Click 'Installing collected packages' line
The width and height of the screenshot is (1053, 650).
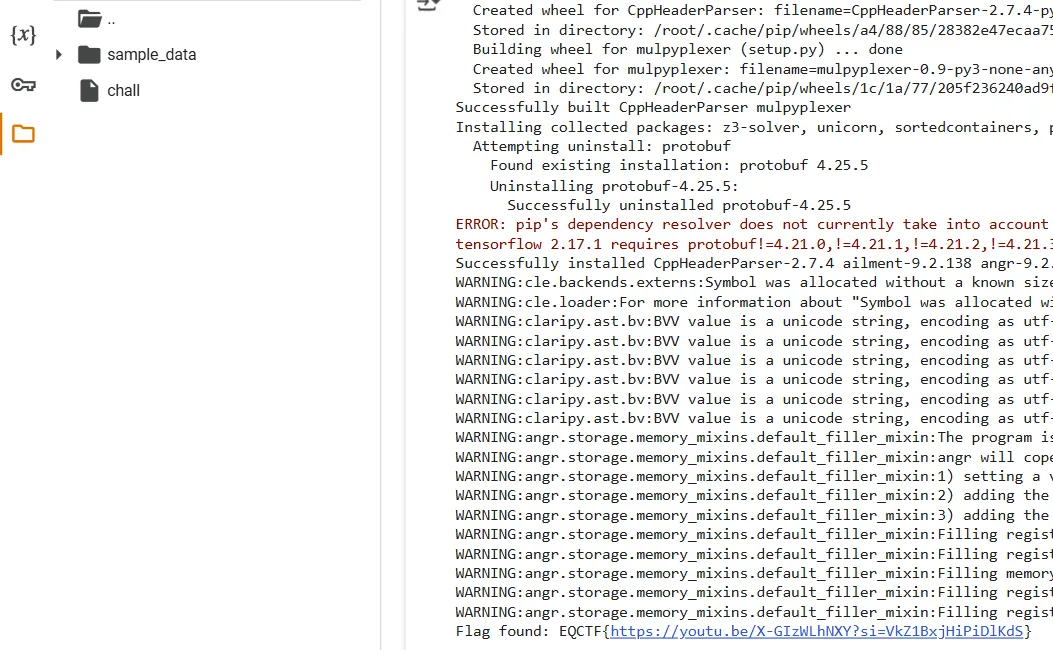(x=753, y=127)
